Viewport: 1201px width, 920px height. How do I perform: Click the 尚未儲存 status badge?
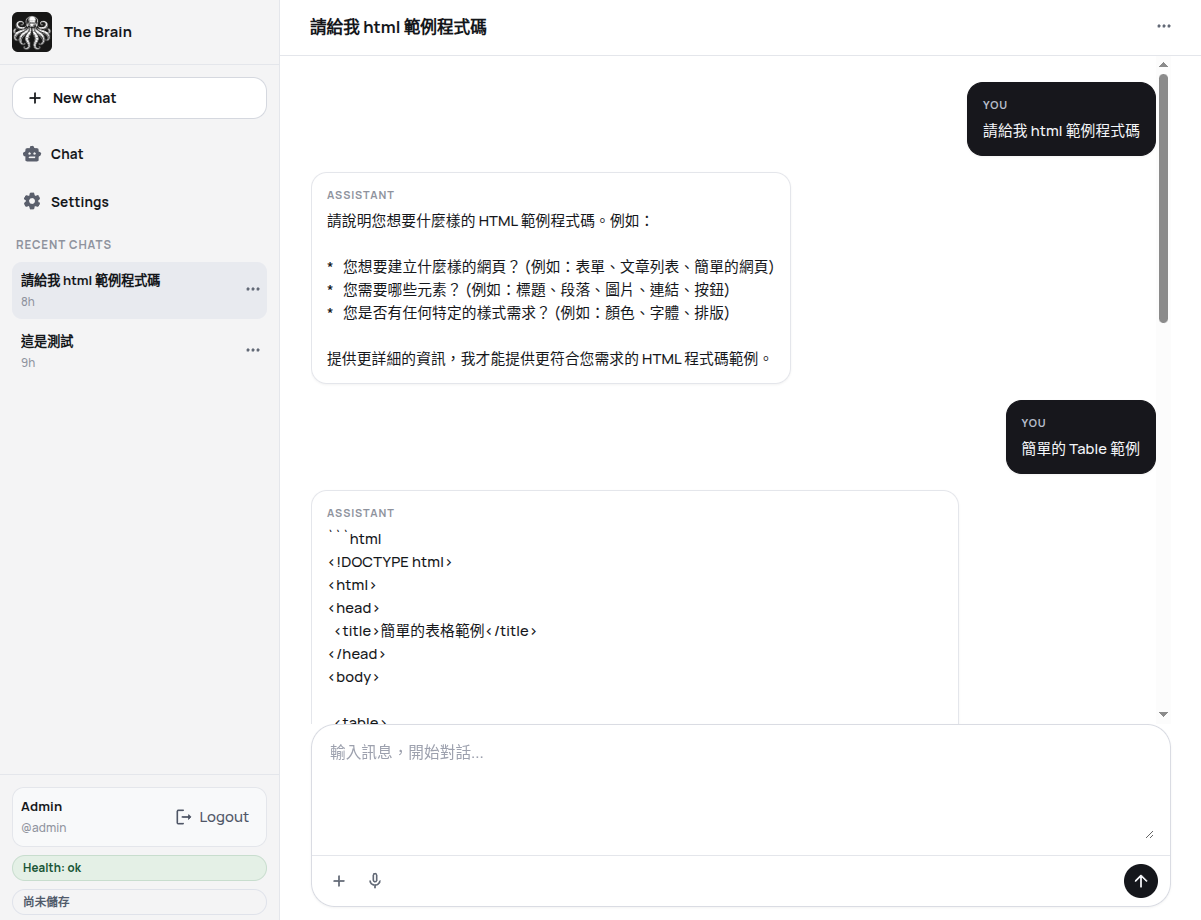click(139, 902)
